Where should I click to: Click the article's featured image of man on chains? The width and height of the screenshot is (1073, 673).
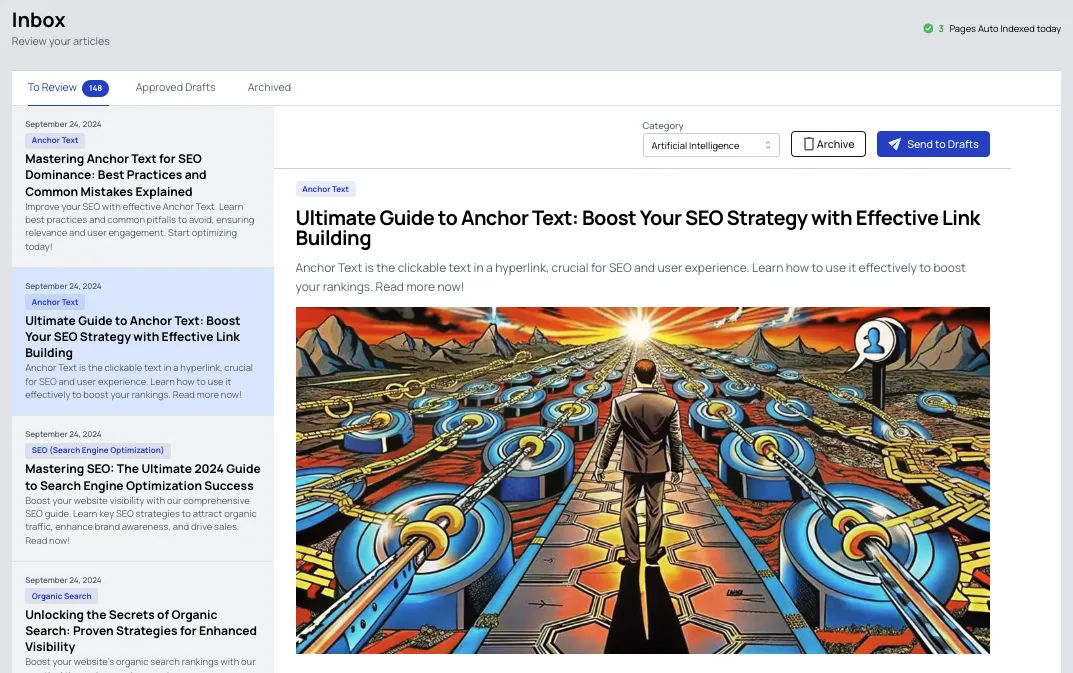point(643,480)
